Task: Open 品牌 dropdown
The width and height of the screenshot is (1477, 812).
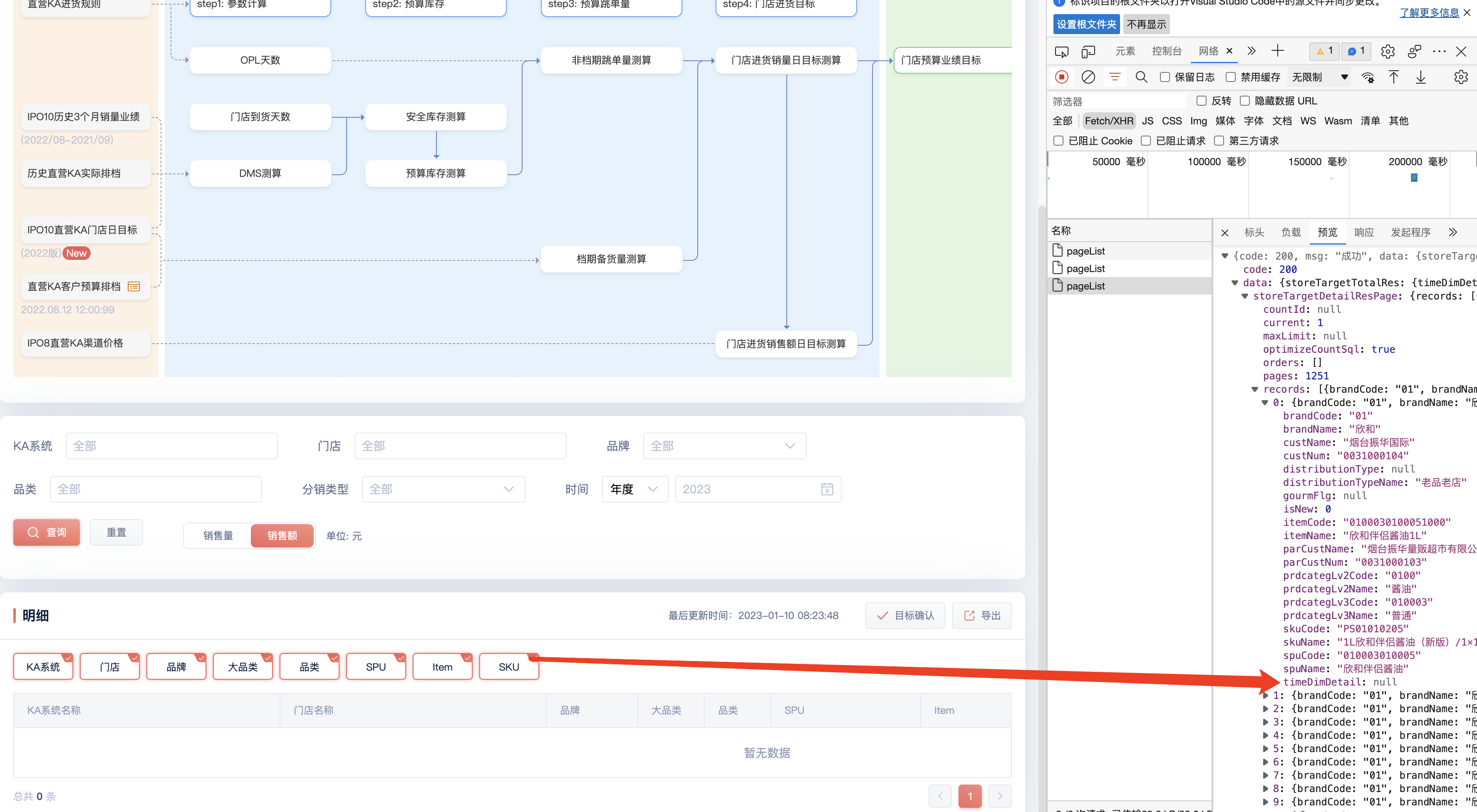Action: pos(725,446)
